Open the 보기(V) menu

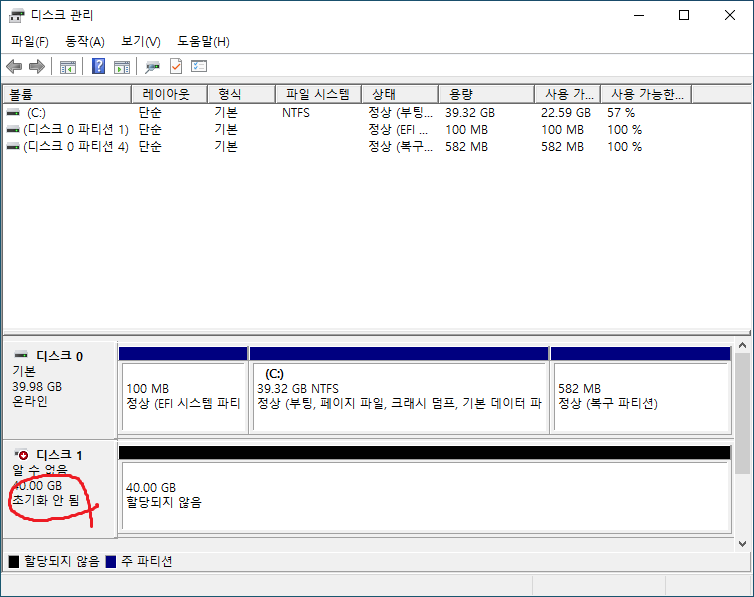[x=141, y=41]
